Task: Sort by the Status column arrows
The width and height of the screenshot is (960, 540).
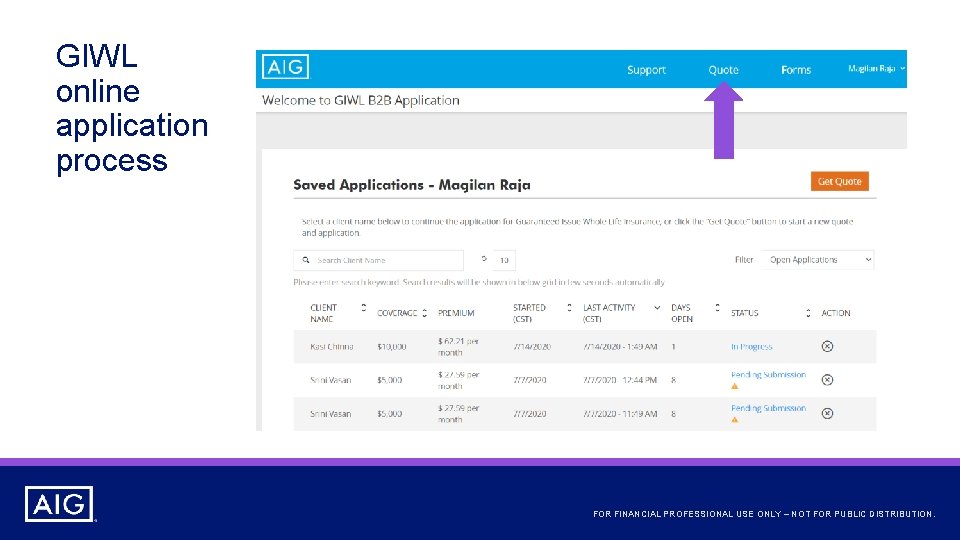Action: coord(808,313)
